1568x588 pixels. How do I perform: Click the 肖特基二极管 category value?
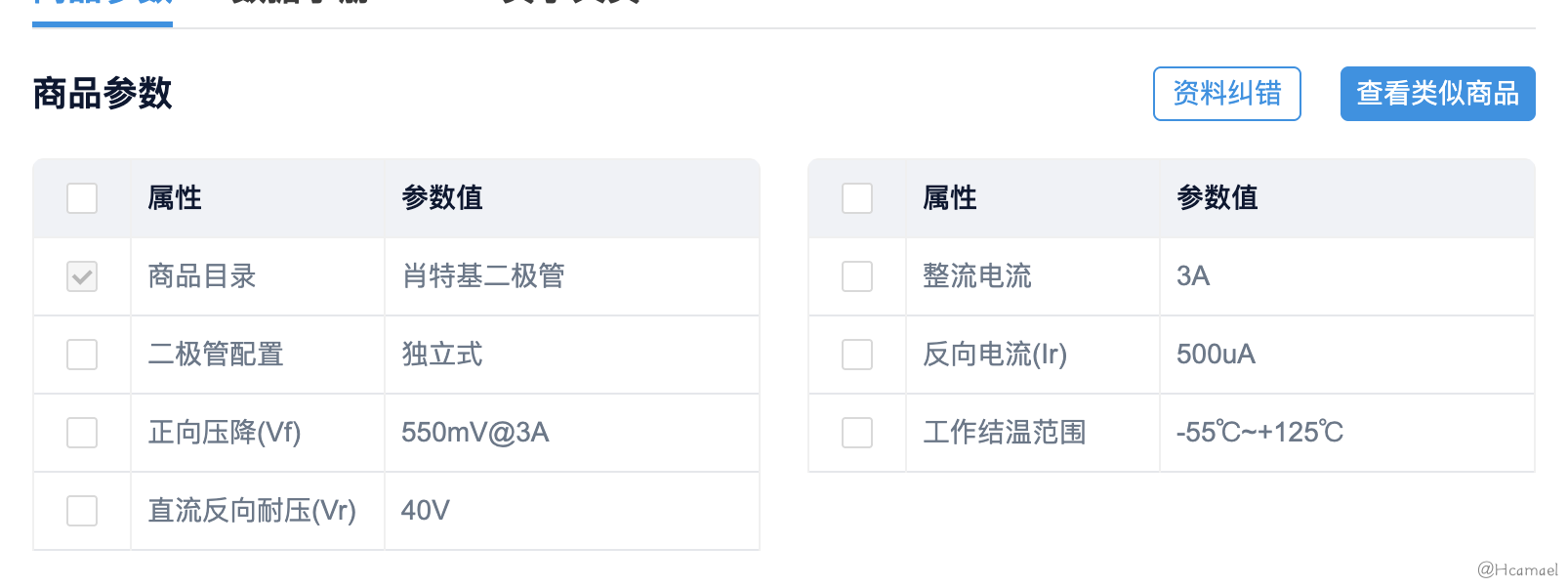483,276
